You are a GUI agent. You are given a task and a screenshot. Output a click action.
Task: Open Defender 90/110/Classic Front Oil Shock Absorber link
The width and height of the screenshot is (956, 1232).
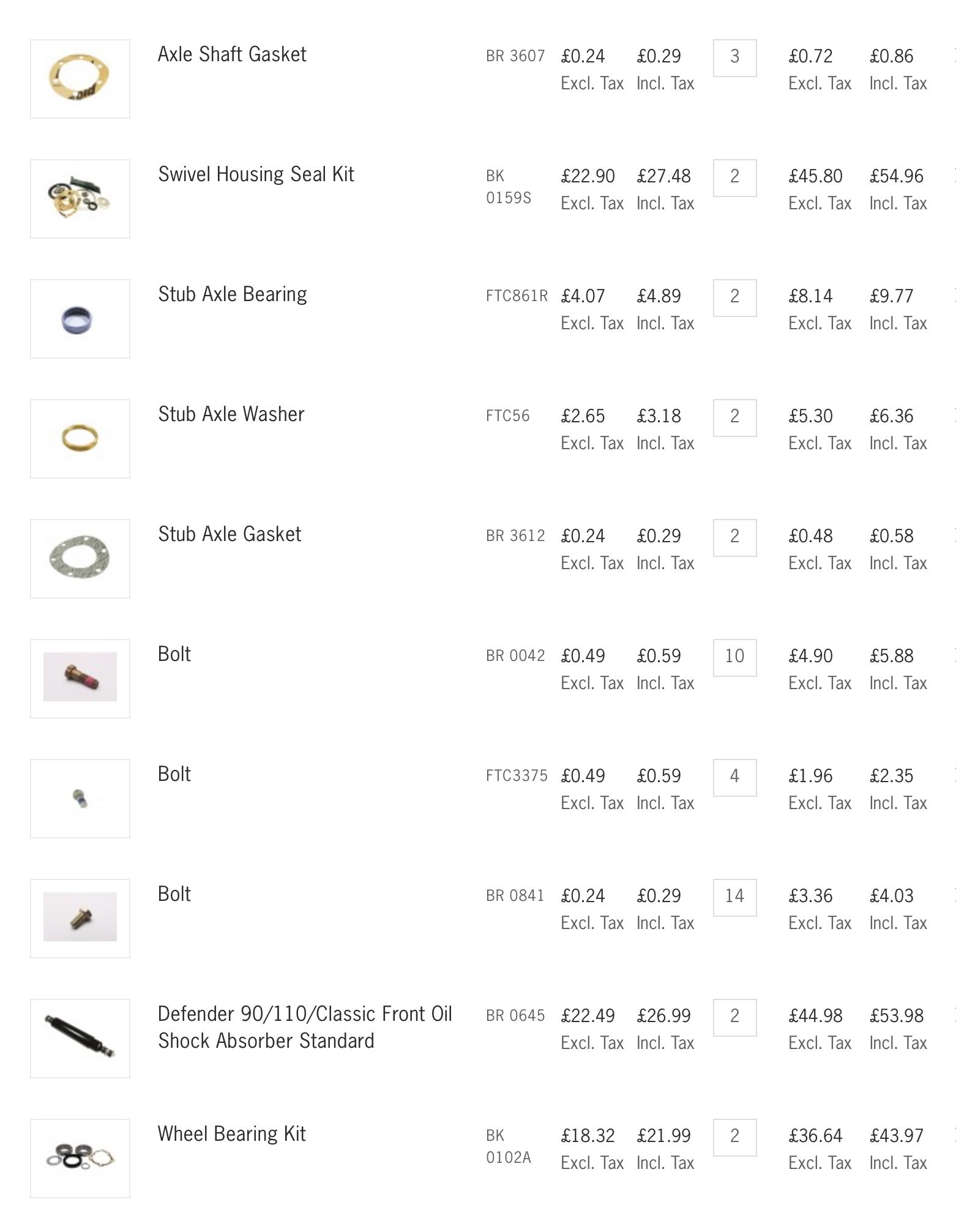[305, 1027]
